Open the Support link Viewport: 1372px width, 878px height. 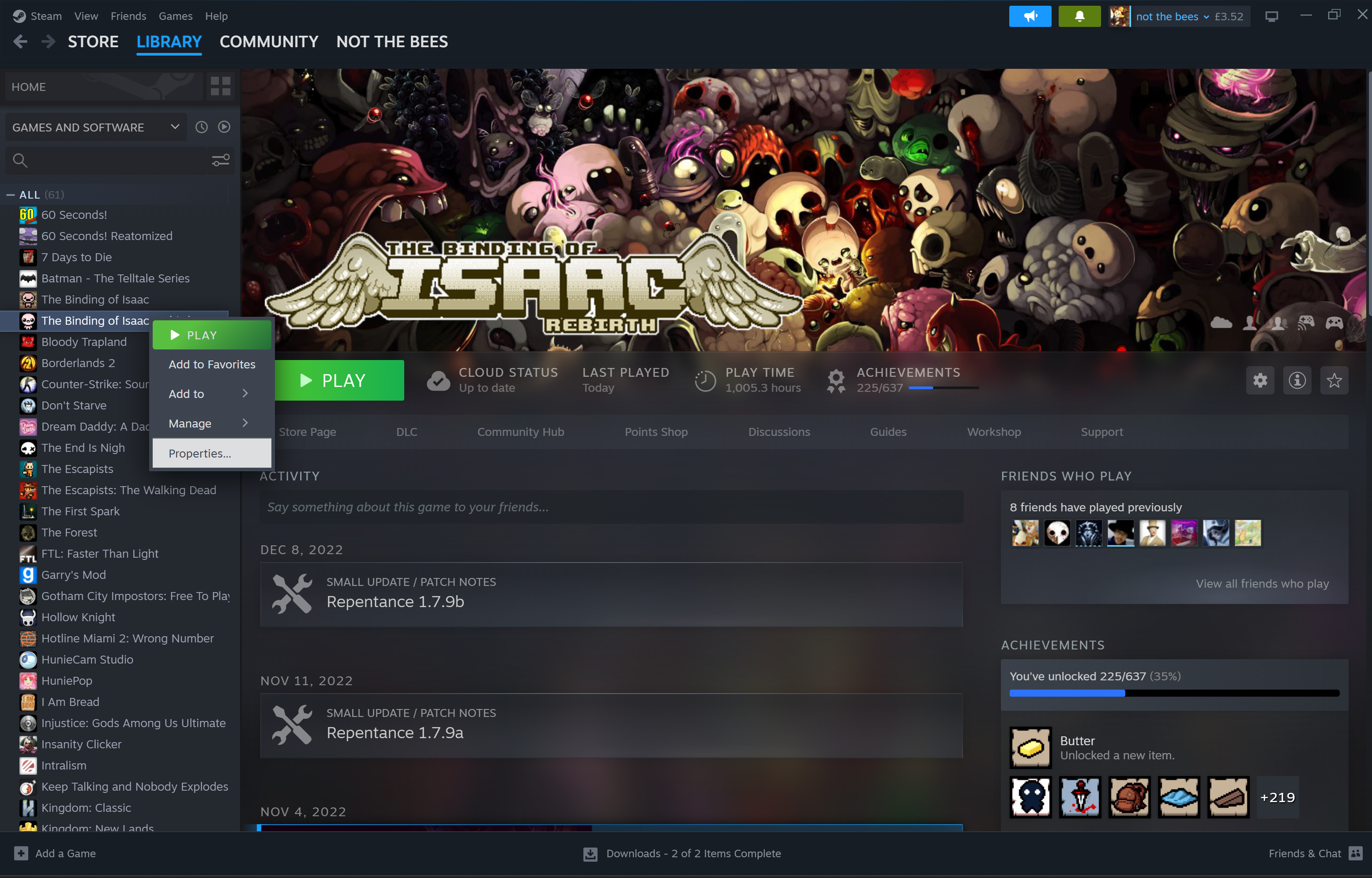click(x=1102, y=432)
